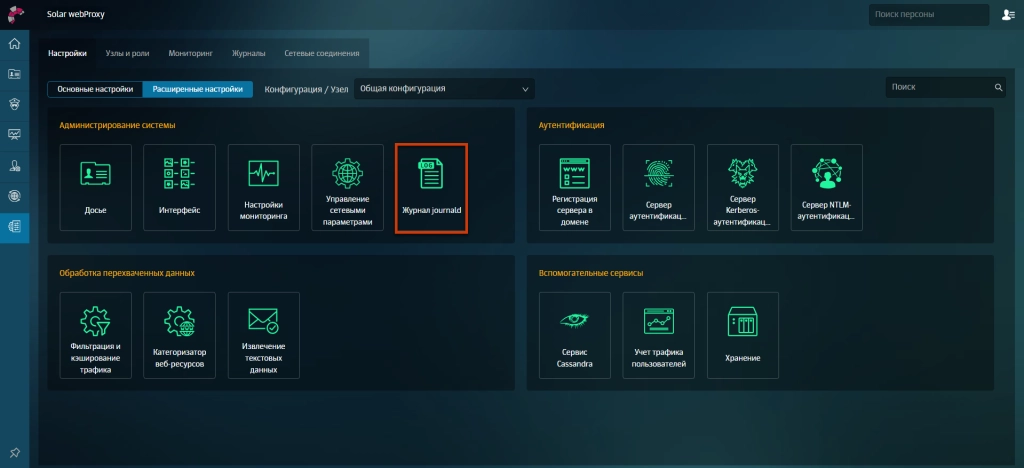Image resolution: width=1024 pixels, height=468 pixels.
Task: Open the Сервер Kerberos-аутентификации tile
Action: (x=743, y=187)
